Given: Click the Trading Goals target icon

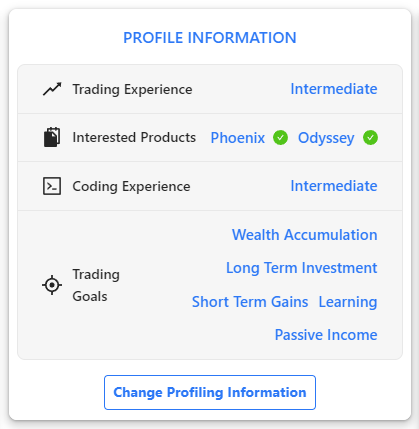Looking at the screenshot, I should 52,285.
